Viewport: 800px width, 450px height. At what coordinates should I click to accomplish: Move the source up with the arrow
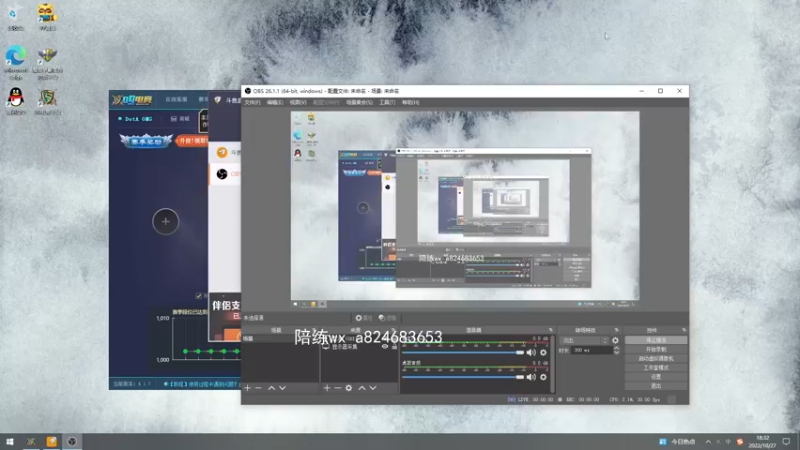(362, 388)
